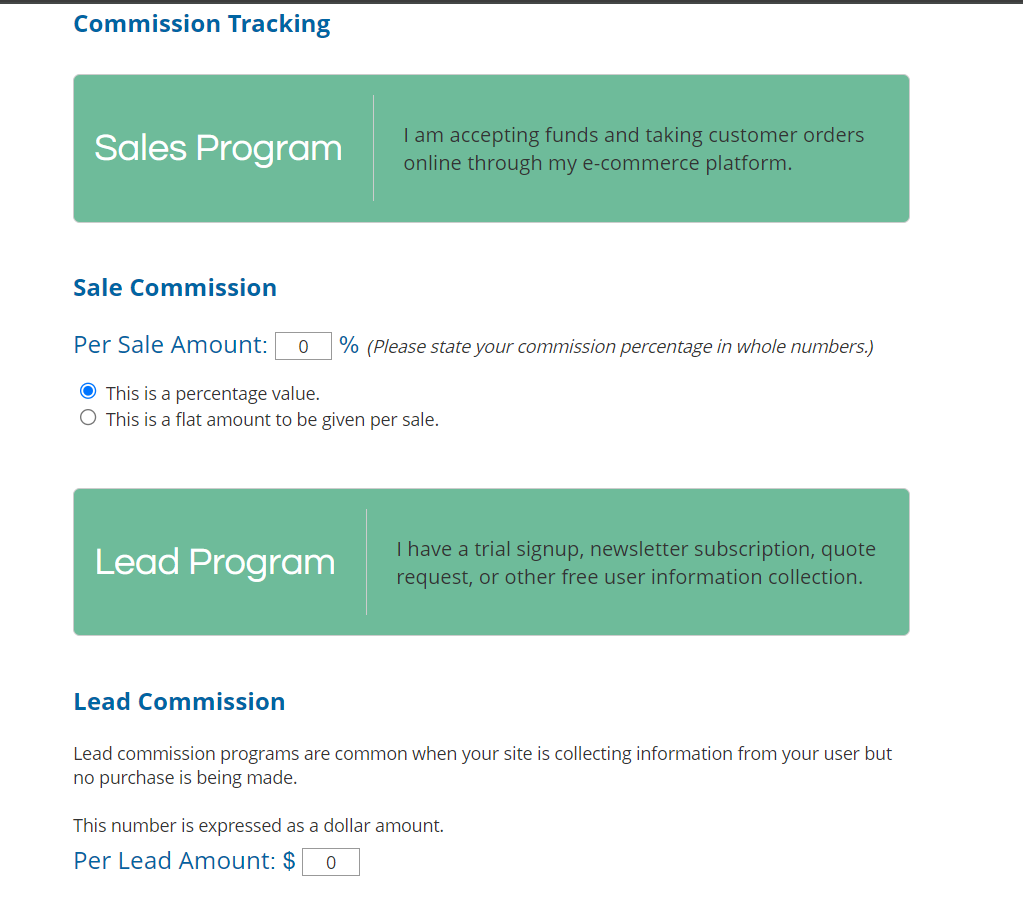Screen dimensions: 1023x897
Task: Click the "Per Lead Amount: $" label text
Action: pos(184,861)
